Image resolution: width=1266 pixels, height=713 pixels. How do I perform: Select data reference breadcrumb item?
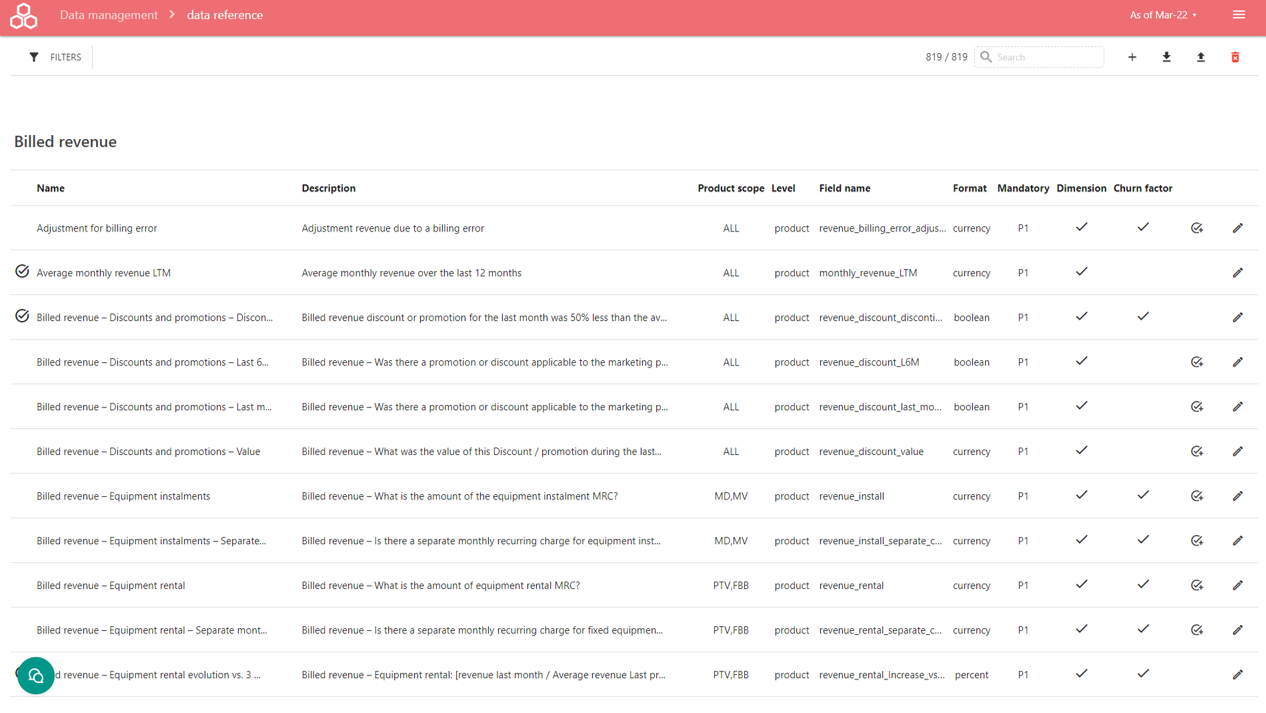[225, 15]
